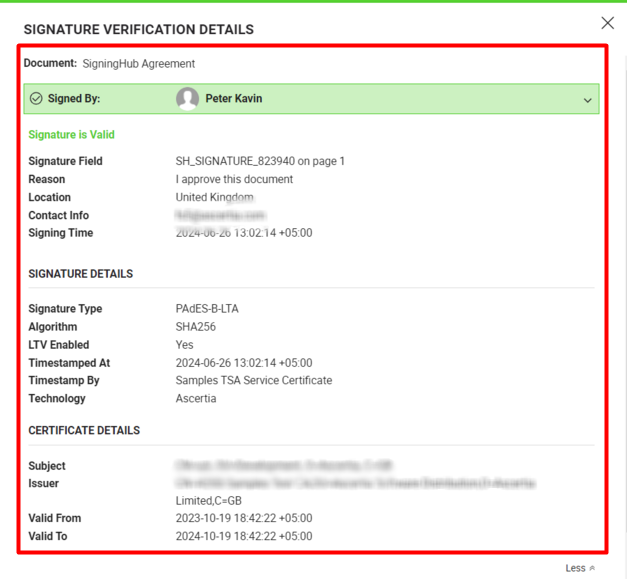The width and height of the screenshot is (627, 579).
Task: Click the Less link to collapse details
Action: tap(575, 568)
